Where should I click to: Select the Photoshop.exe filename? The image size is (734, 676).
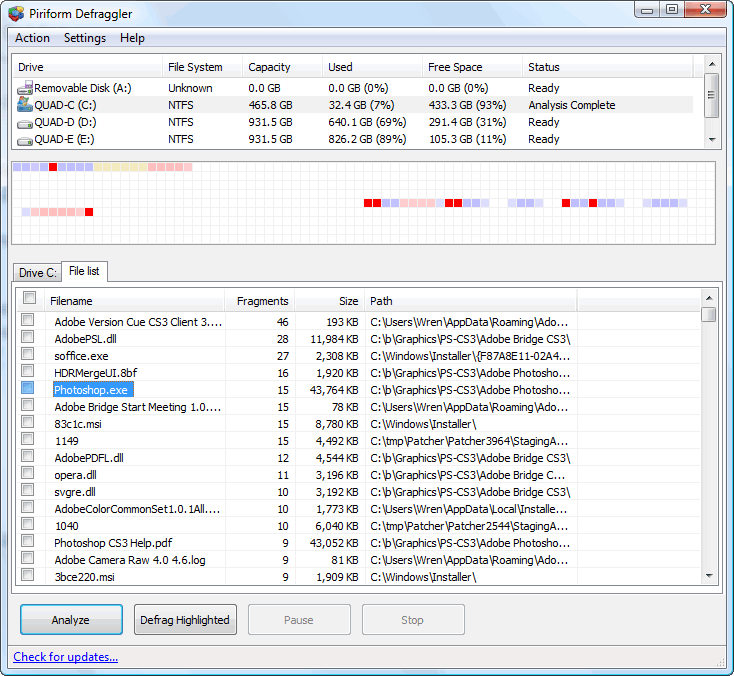(91, 390)
